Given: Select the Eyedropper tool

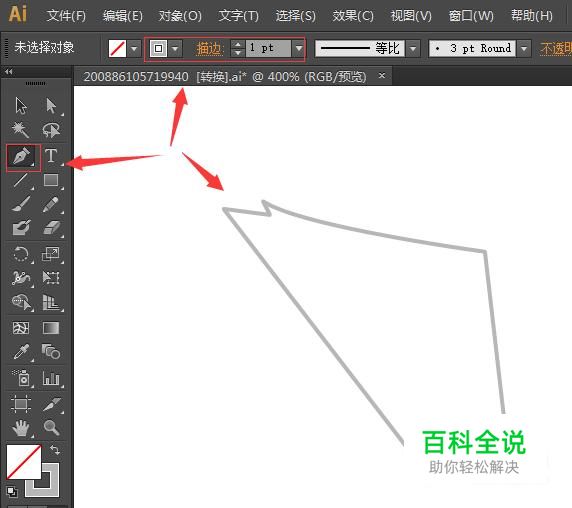Looking at the screenshot, I should click(x=21, y=352).
